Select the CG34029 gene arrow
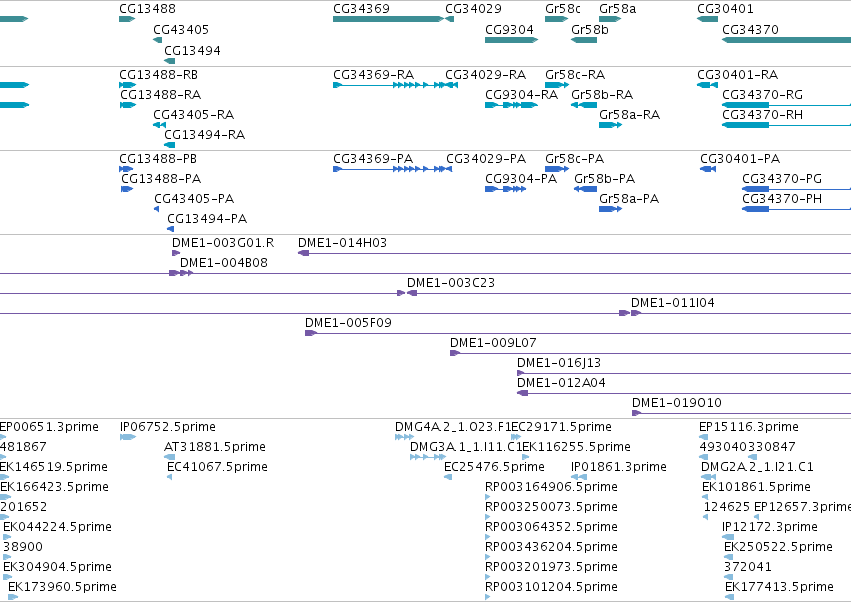 449,19
